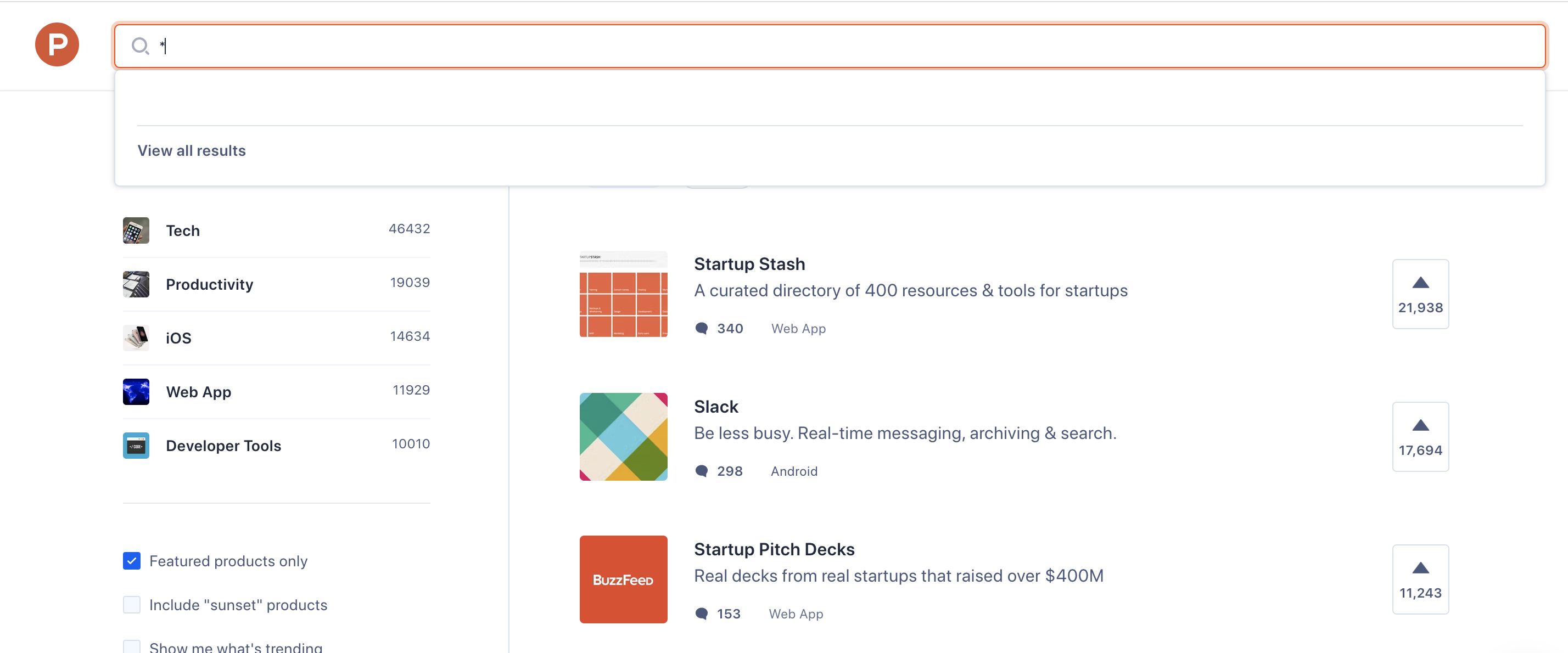Image resolution: width=1568 pixels, height=653 pixels.
Task: Upvote Startup Pitch Decks
Action: click(x=1420, y=579)
